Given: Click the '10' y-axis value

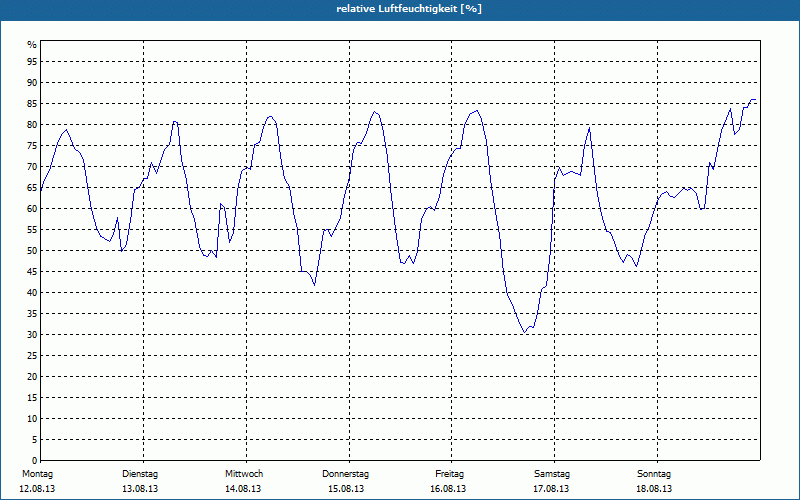Looking at the screenshot, I should click(x=32, y=418).
